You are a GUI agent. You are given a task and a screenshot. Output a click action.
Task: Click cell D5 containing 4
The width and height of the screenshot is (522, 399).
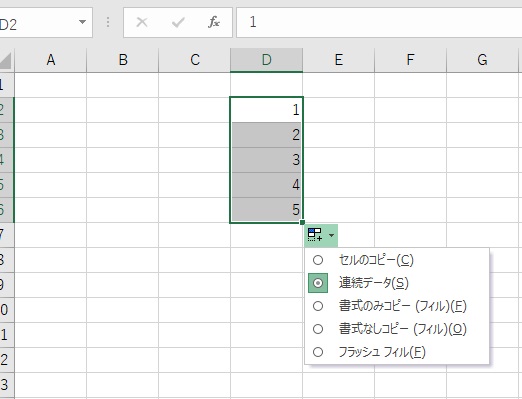point(267,185)
